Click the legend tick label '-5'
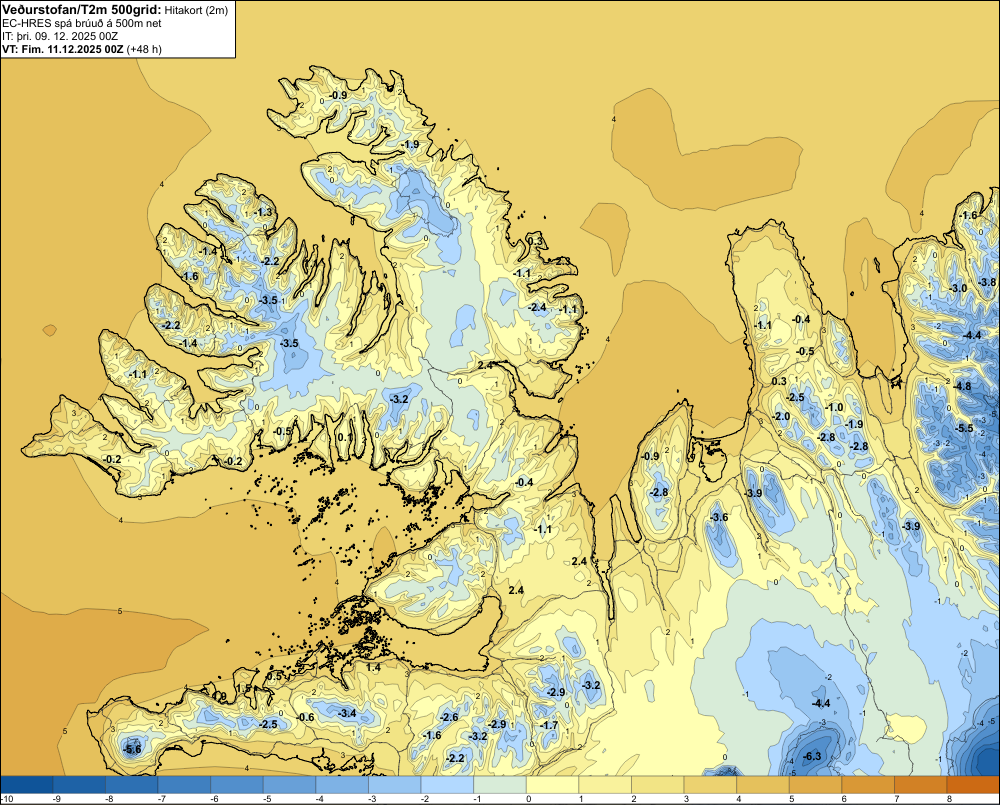 [268, 799]
